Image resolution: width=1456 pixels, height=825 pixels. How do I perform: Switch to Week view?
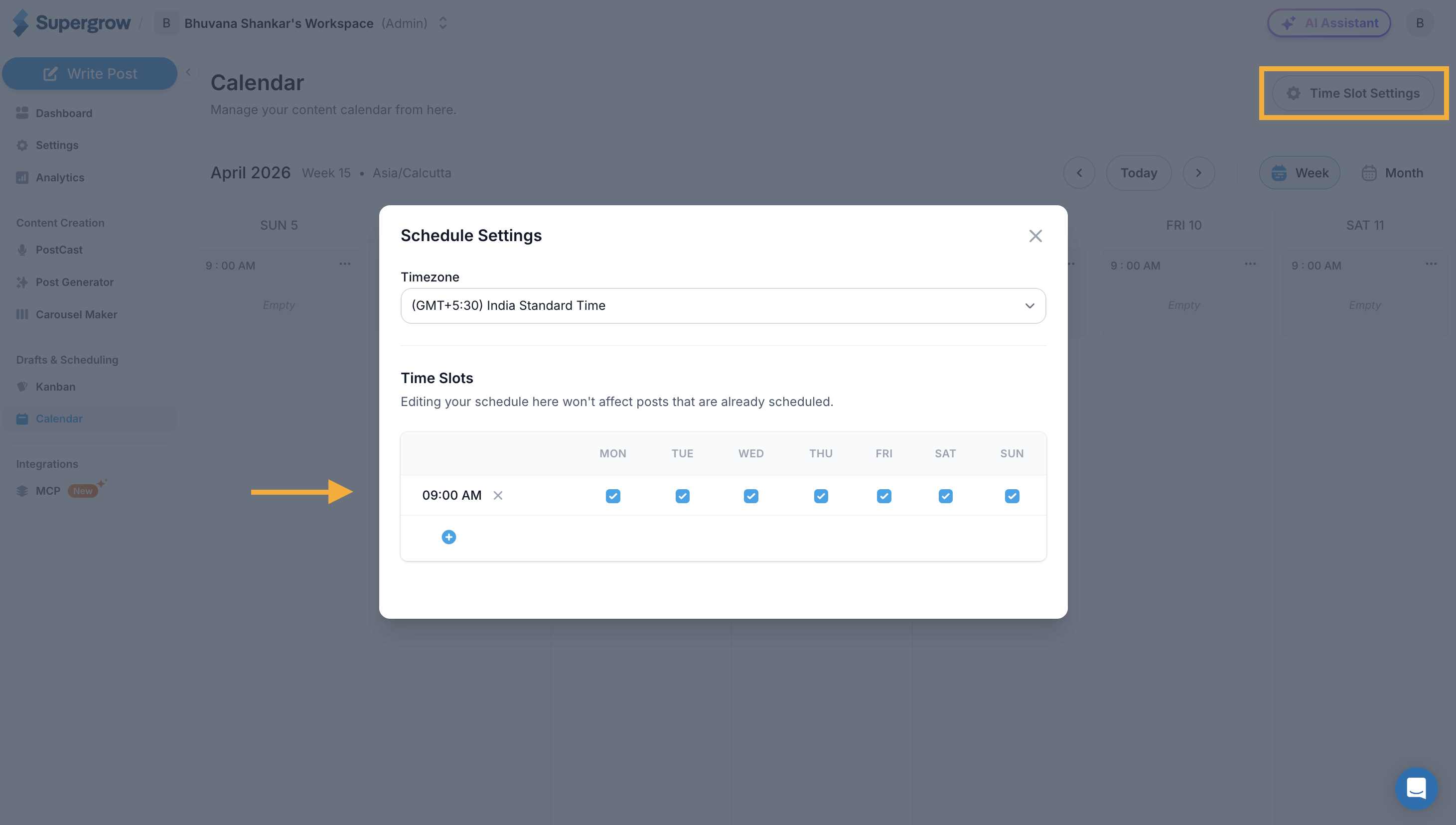pyautogui.click(x=1299, y=173)
